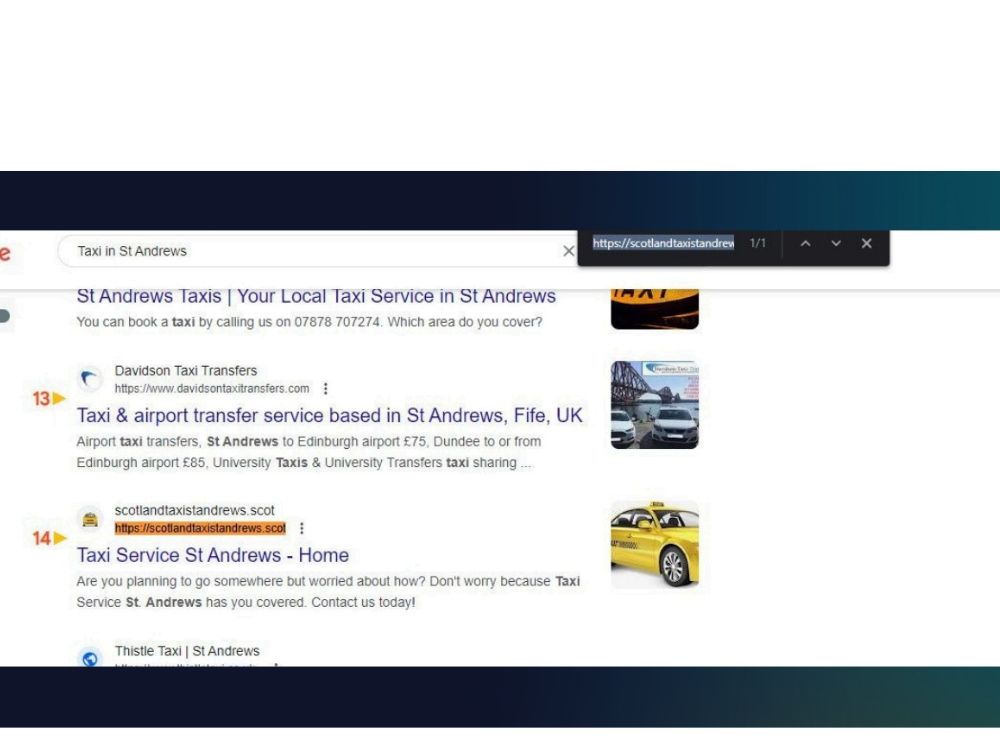Click the '1/1' match counter

point(758,243)
